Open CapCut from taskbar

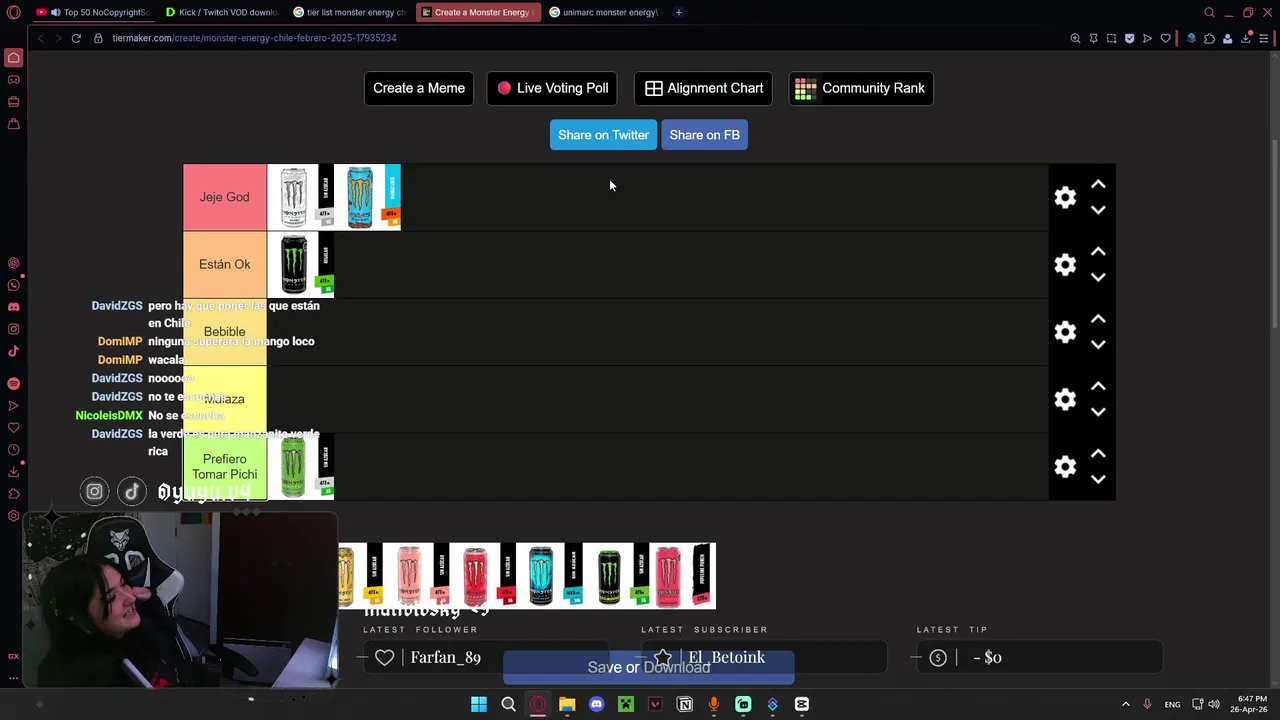(802, 704)
